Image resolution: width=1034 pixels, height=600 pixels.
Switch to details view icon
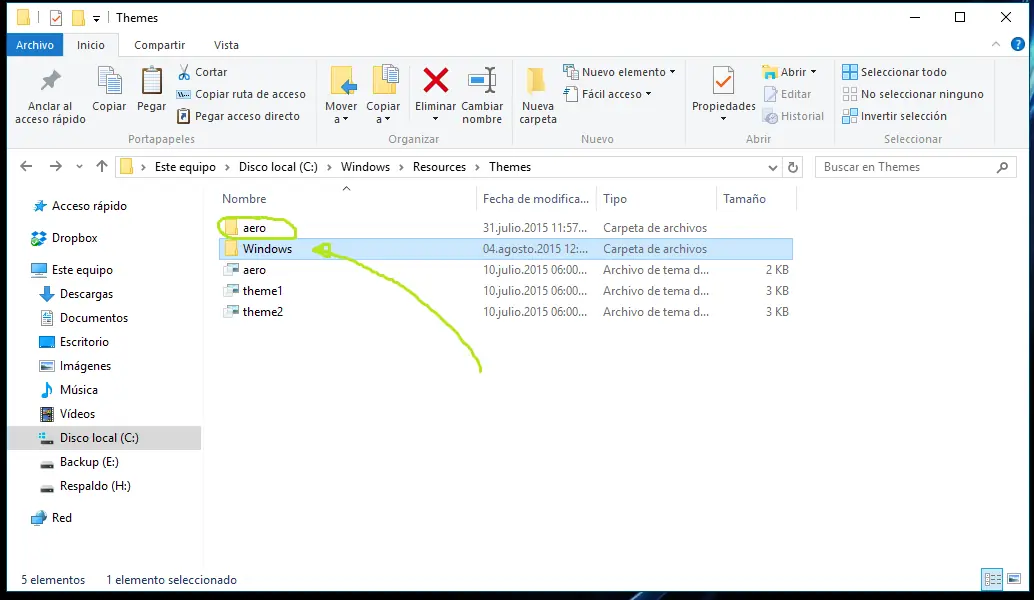click(x=992, y=580)
